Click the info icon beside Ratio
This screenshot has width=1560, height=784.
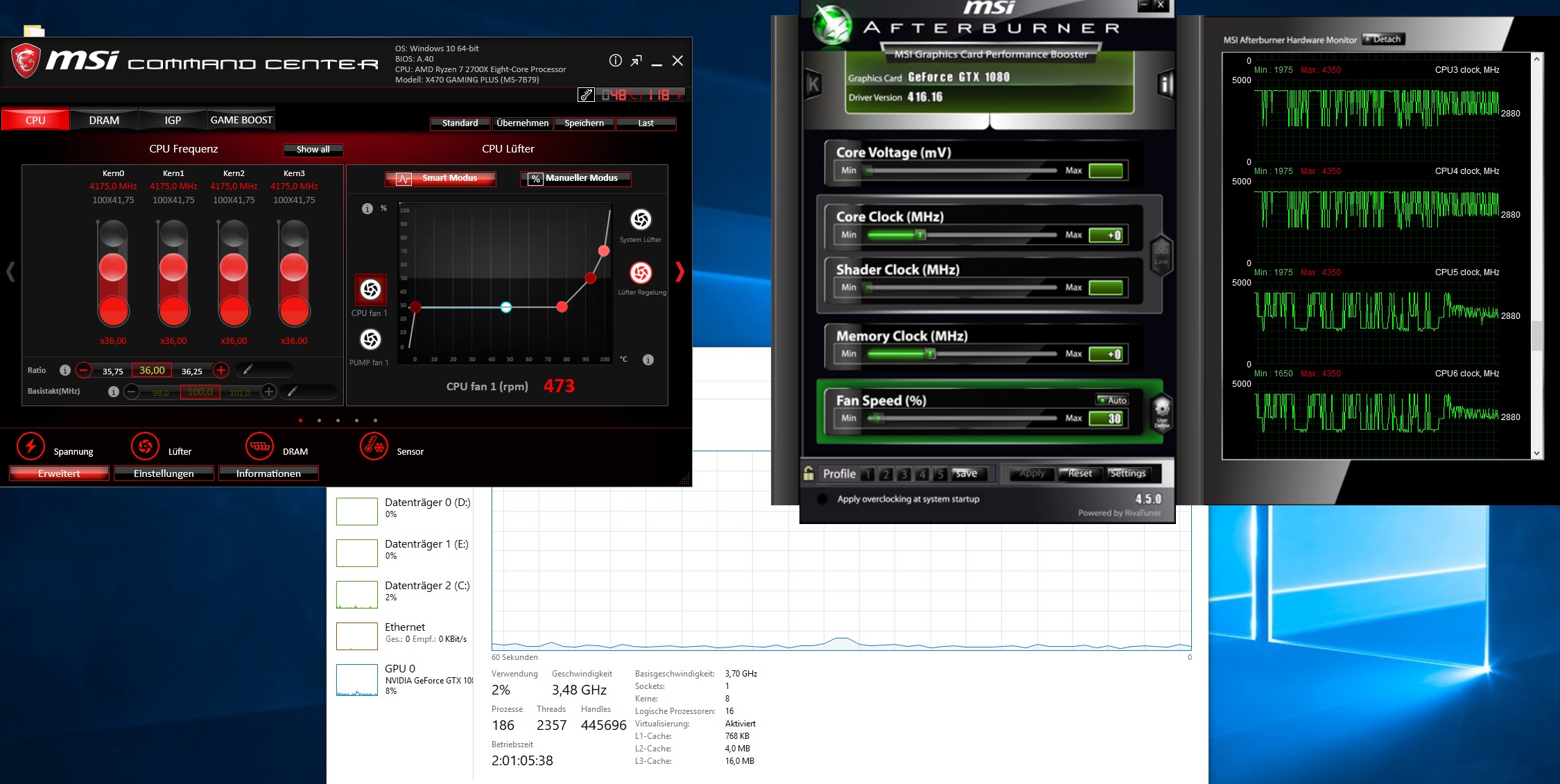[65, 370]
